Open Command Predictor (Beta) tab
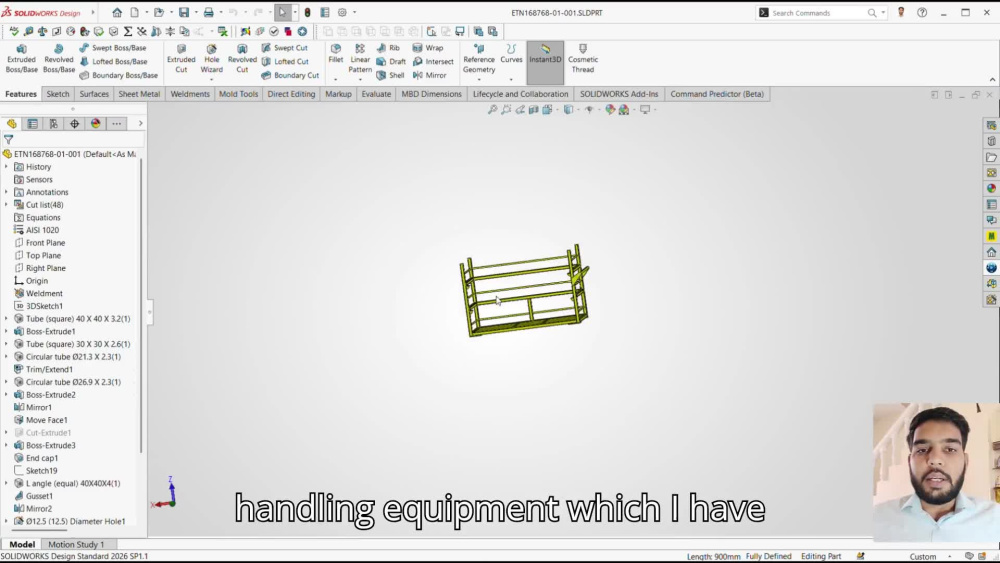 [717, 94]
